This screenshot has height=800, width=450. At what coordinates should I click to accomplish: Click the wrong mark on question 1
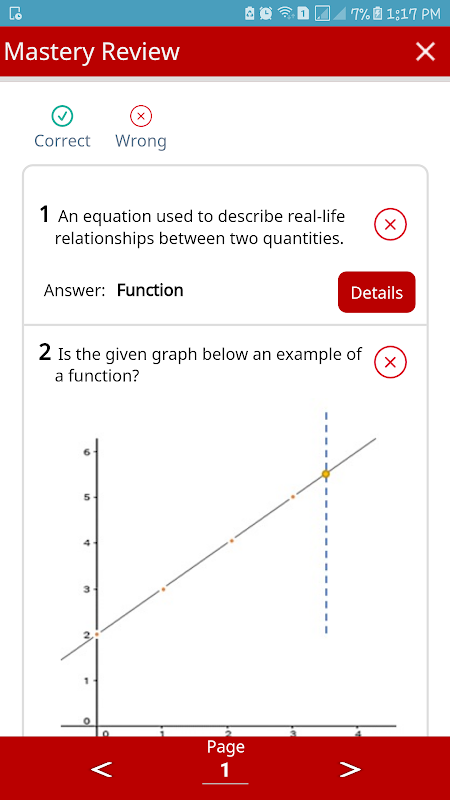click(390, 224)
